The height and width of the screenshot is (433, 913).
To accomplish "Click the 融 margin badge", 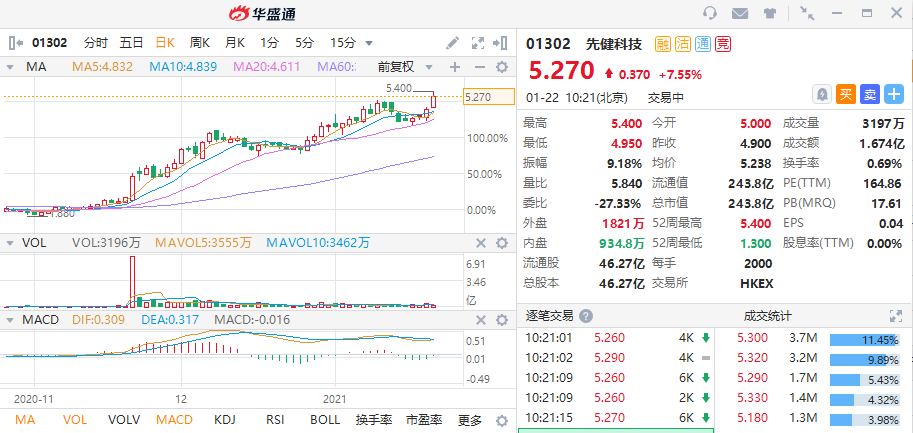I will 663,44.
